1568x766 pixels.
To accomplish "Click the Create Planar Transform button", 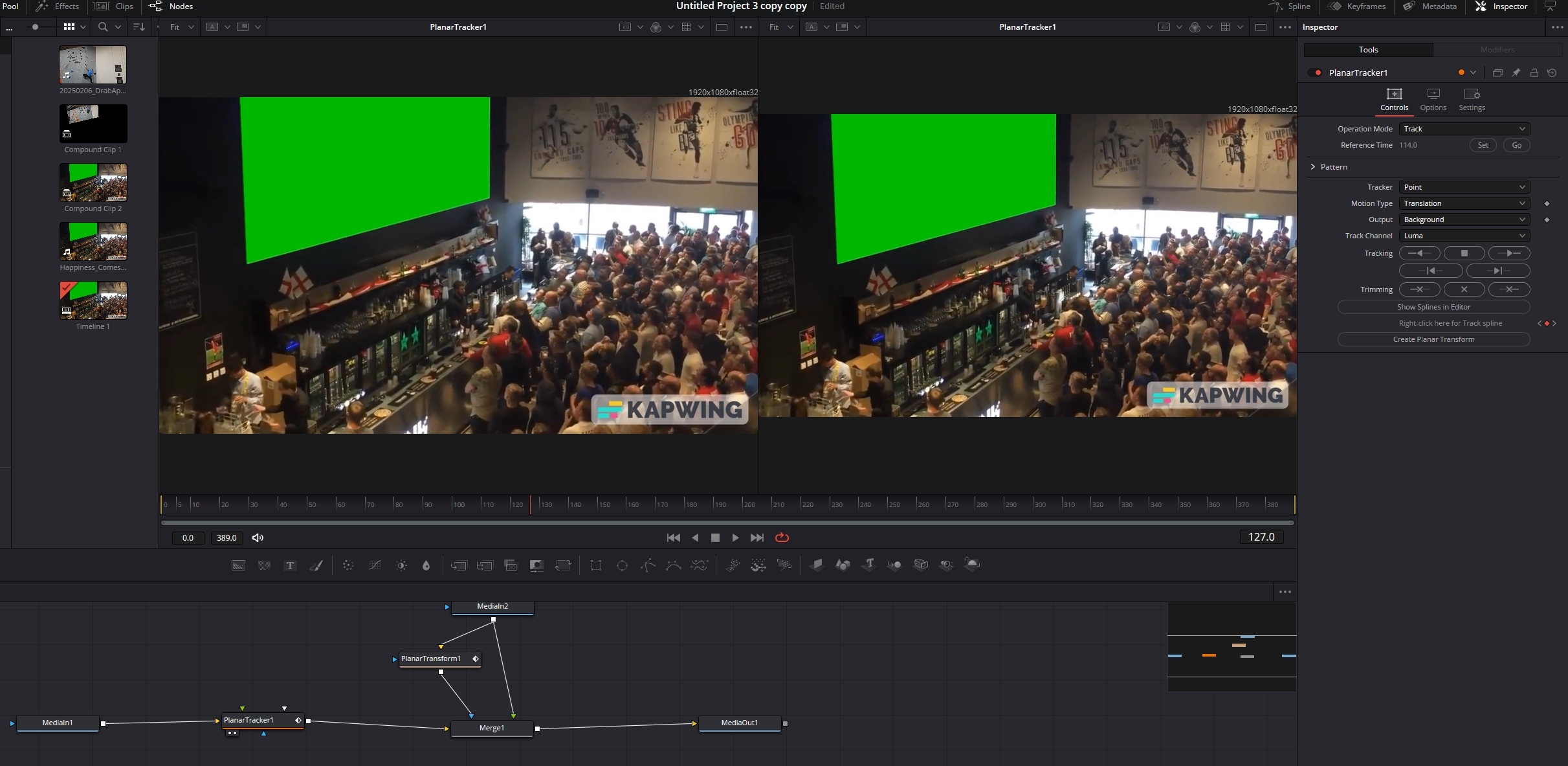I will 1433,339.
